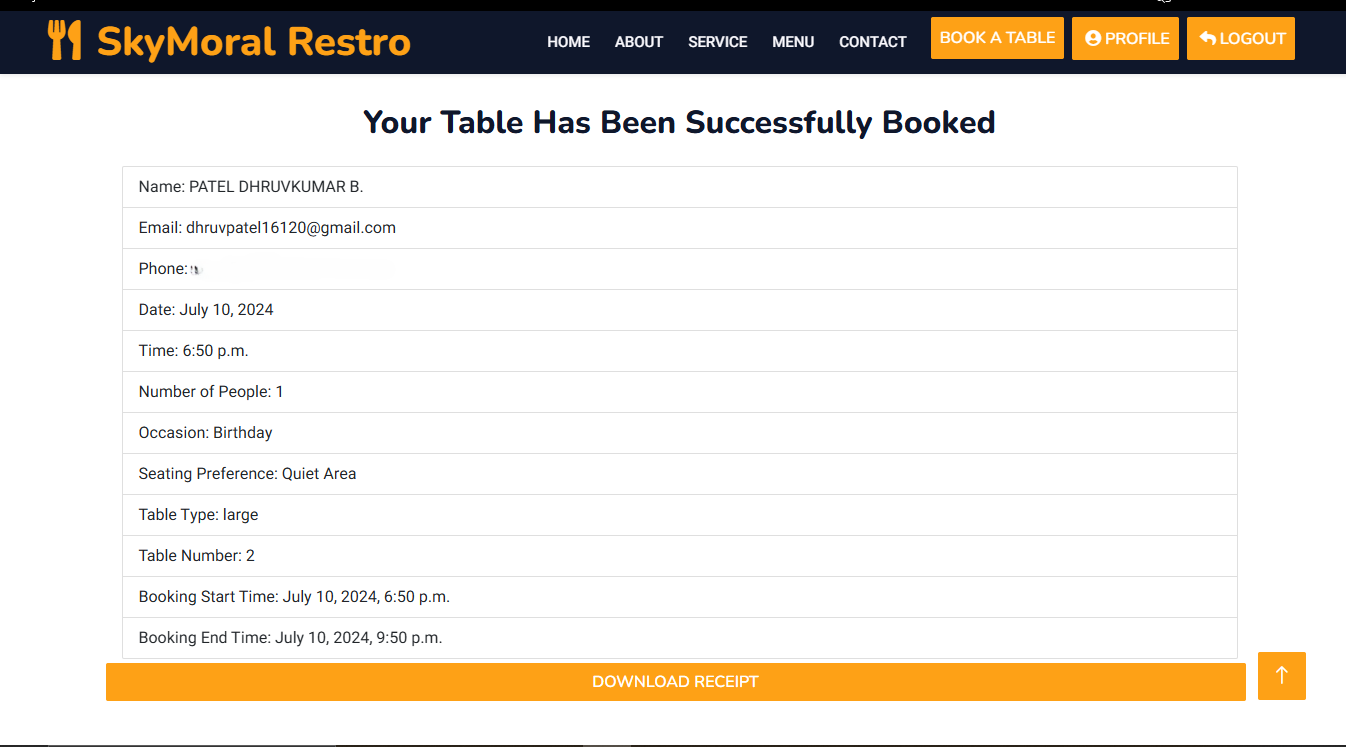The width and height of the screenshot is (1346, 747).
Task: Select the 'Your Table Has Been Successfully Booked' heading
Action: point(679,122)
